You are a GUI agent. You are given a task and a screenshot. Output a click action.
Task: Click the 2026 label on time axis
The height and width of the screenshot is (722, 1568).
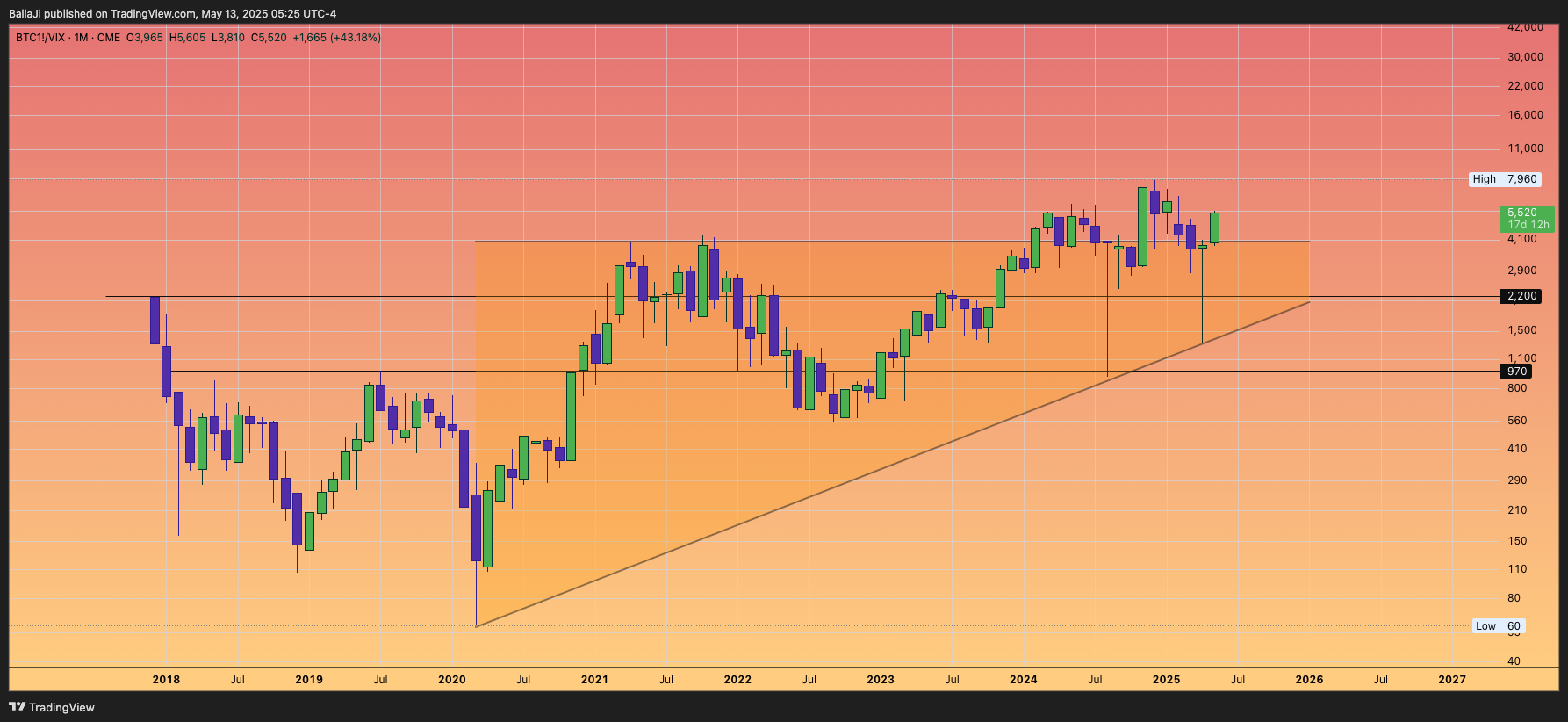tap(1309, 680)
